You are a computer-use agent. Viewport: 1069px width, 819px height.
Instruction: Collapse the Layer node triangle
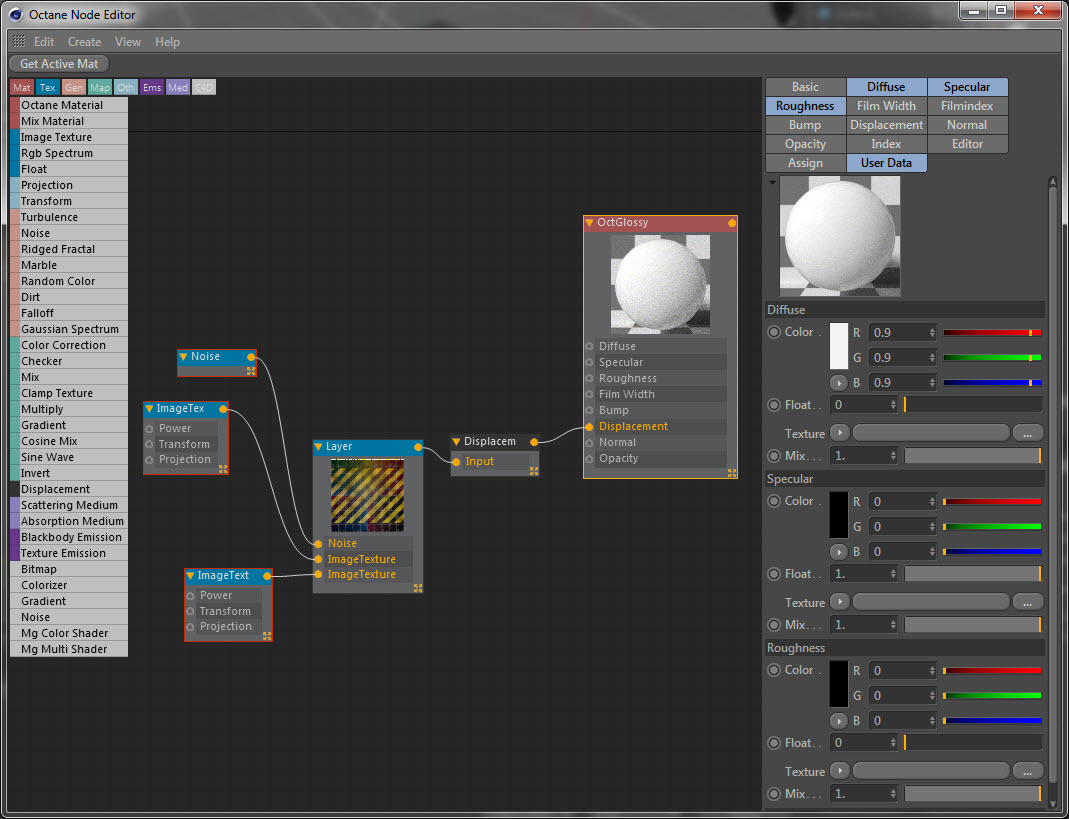[318, 447]
